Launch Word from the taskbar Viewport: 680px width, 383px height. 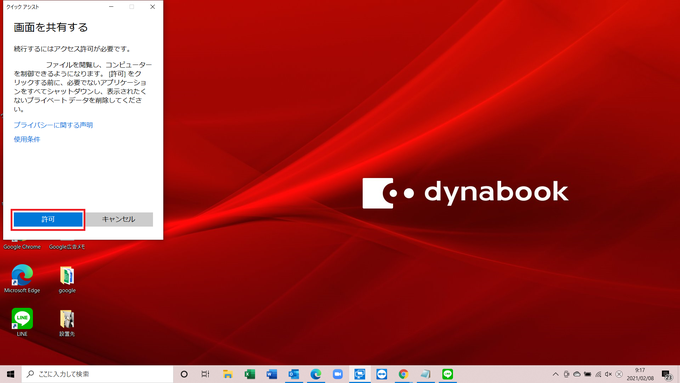point(272,374)
